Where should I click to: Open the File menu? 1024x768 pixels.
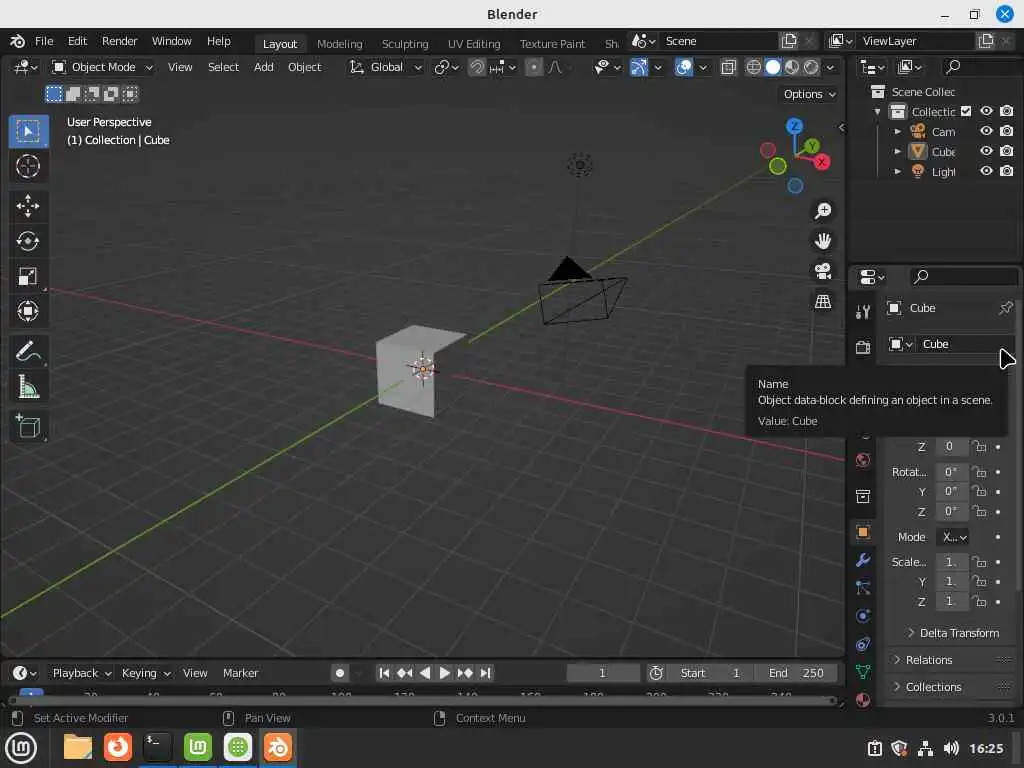pos(44,41)
